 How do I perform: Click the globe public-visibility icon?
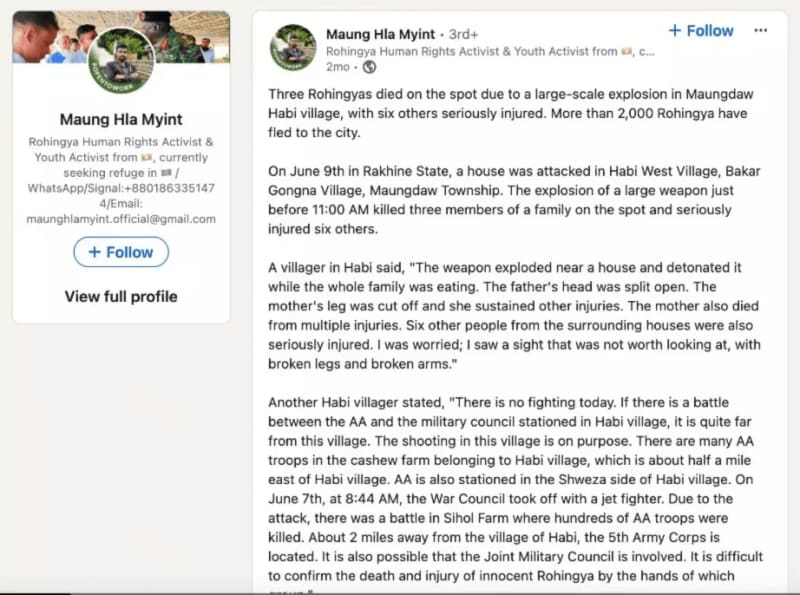(369, 67)
